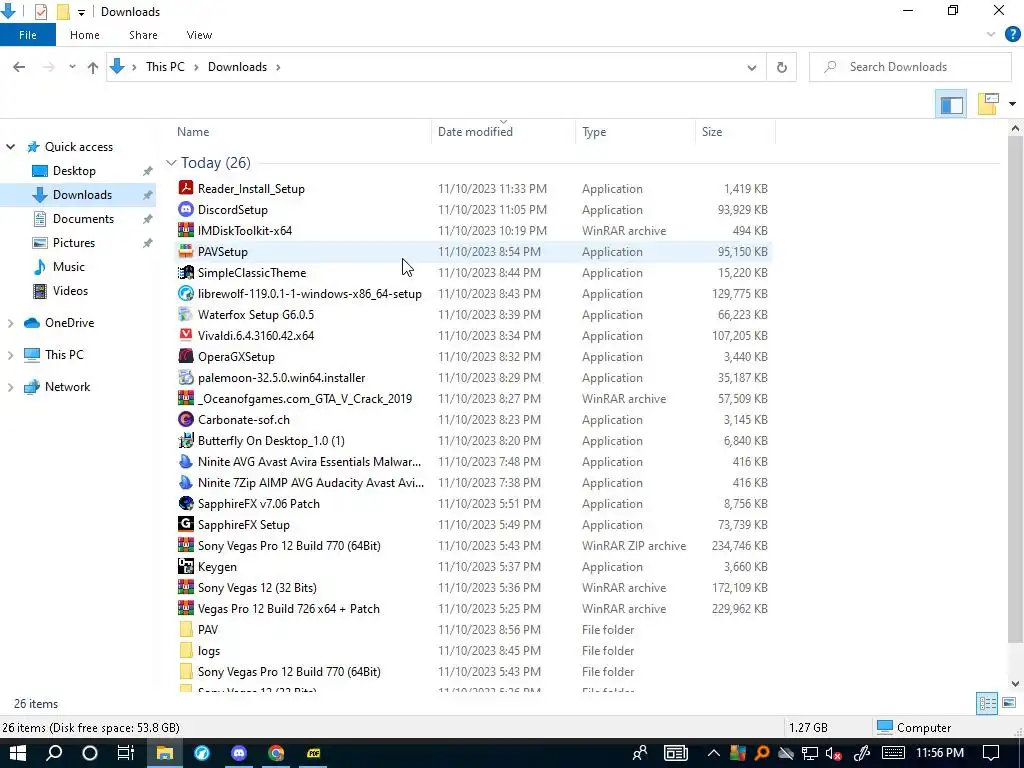Select Vegas Pro 12 Build 726 x64 + Patch
Image resolution: width=1024 pixels, height=768 pixels.
289,609
